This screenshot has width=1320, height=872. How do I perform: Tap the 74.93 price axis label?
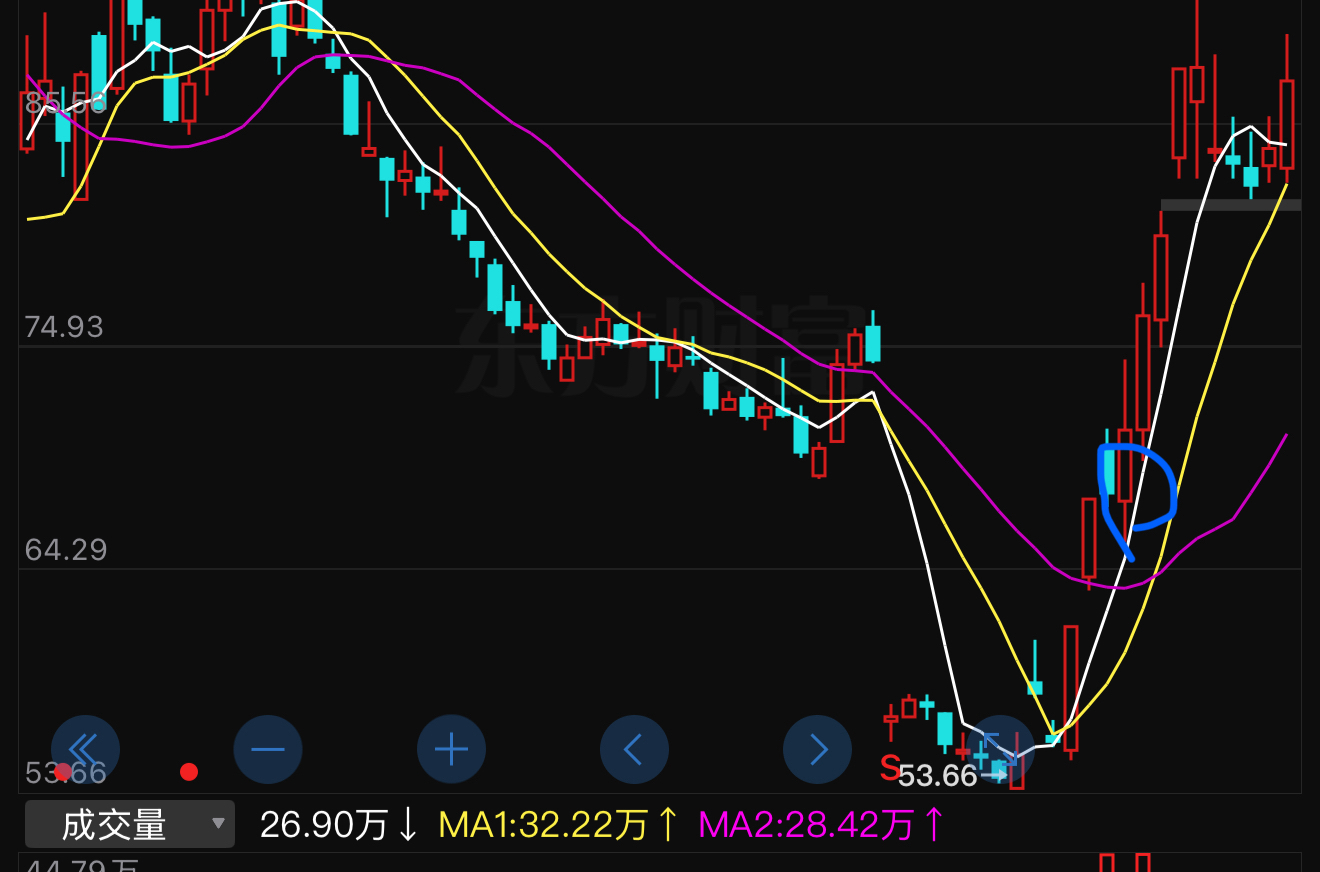[x=64, y=327]
